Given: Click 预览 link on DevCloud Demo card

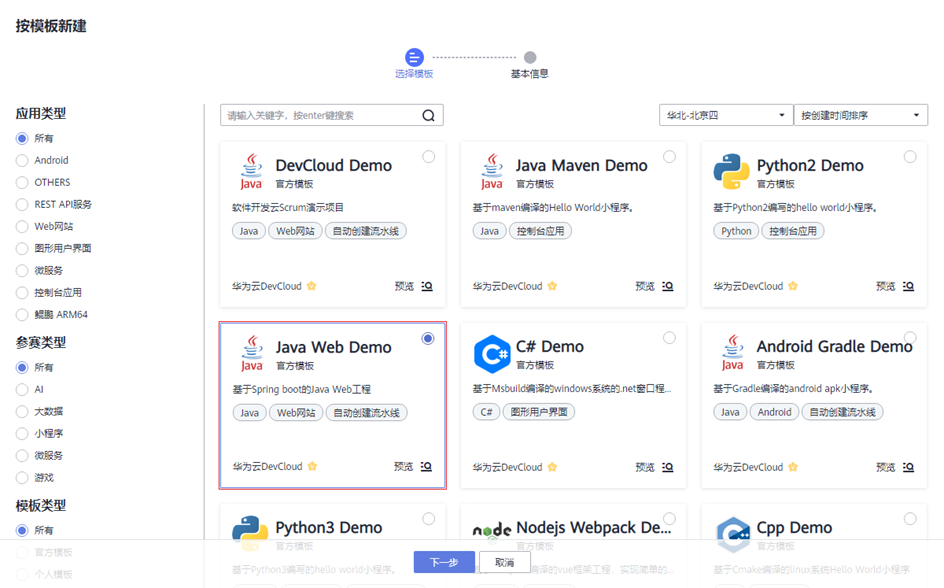Looking at the screenshot, I should pyautogui.click(x=404, y=286).
